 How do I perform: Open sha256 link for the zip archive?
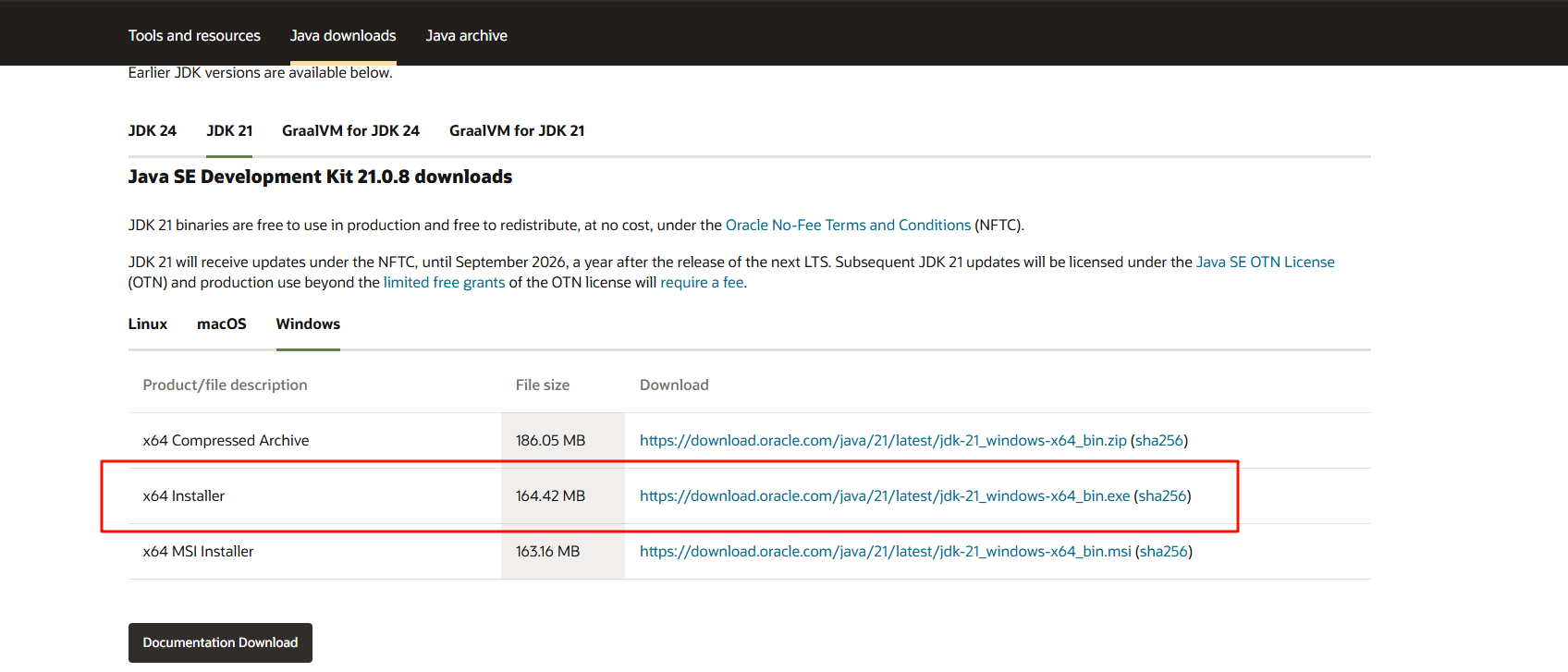(x=1159, y=440)
